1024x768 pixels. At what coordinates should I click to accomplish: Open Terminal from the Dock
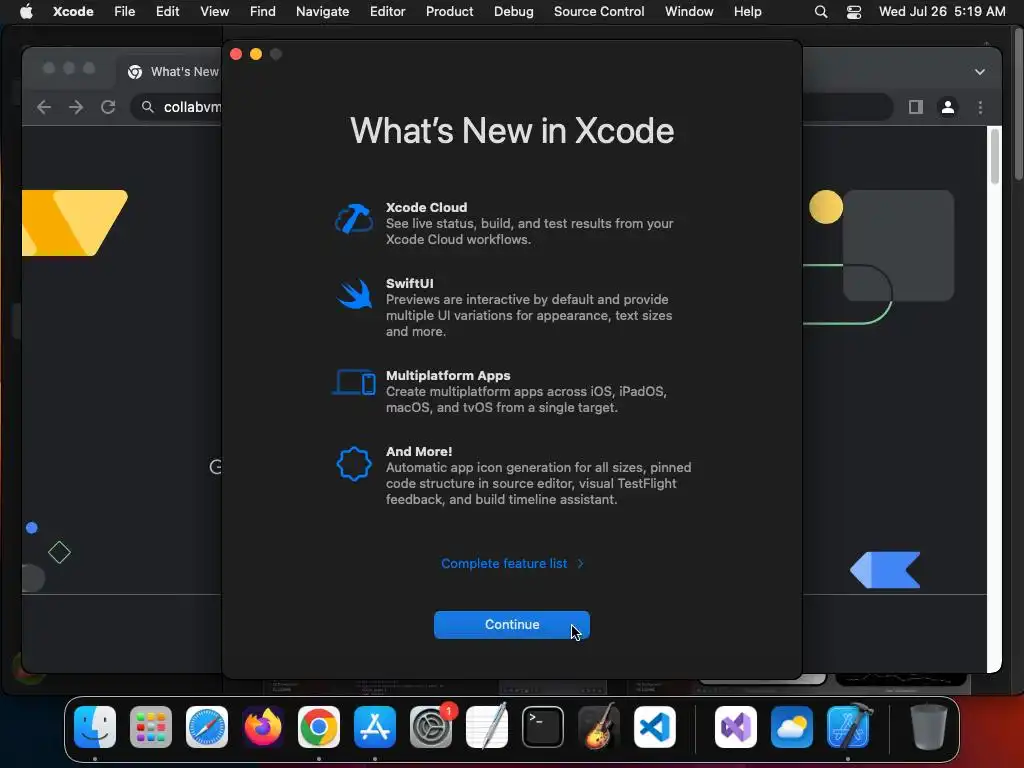pos(543,727)
